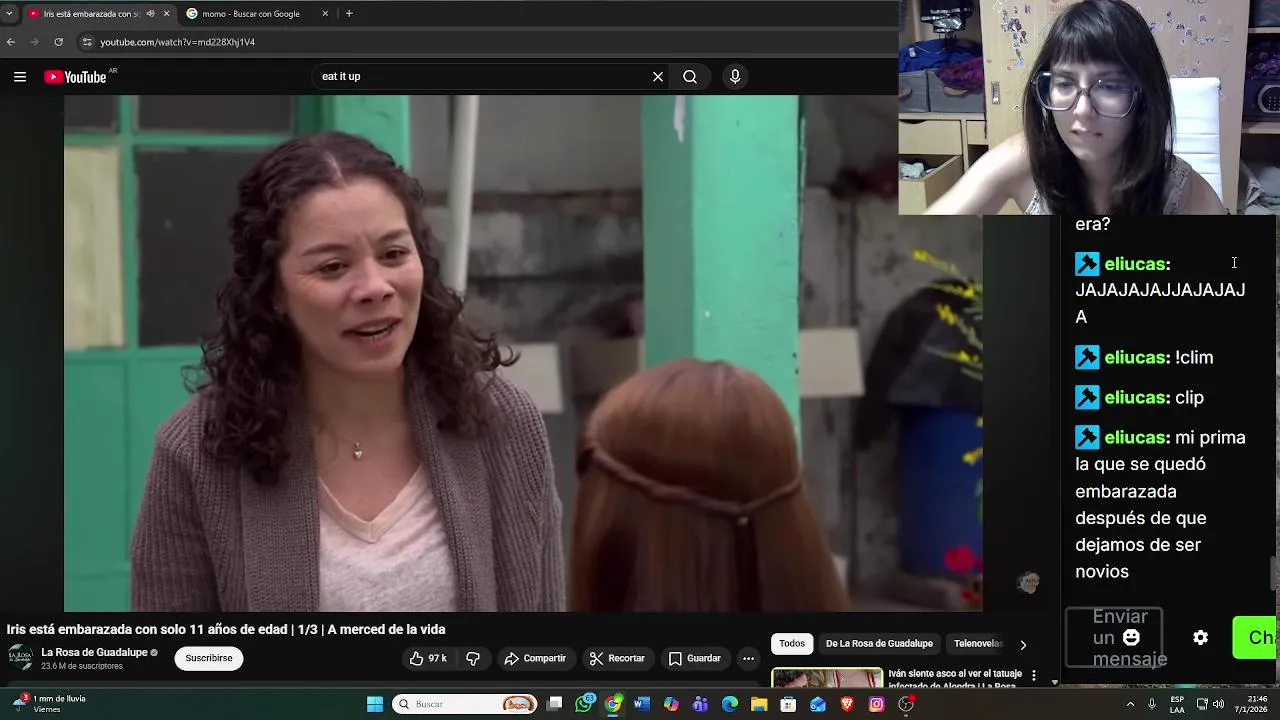
Task: Open Google Chrome in the taskbar
Action: coord(613,704)
